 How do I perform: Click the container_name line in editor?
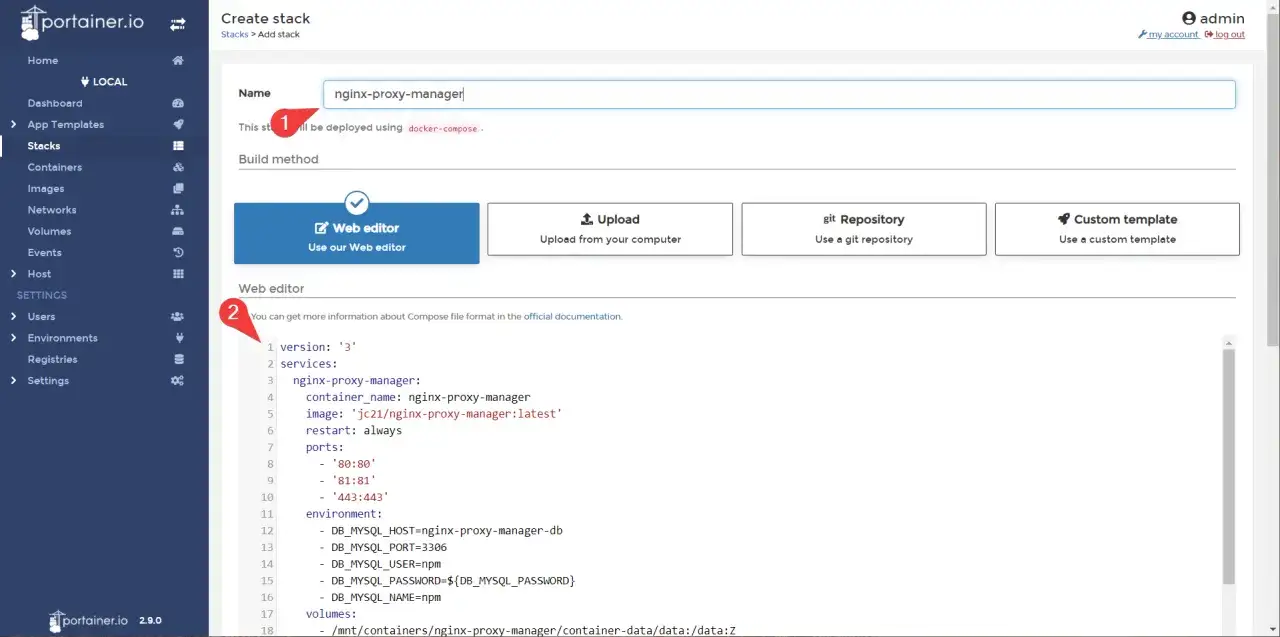[418, 397]
